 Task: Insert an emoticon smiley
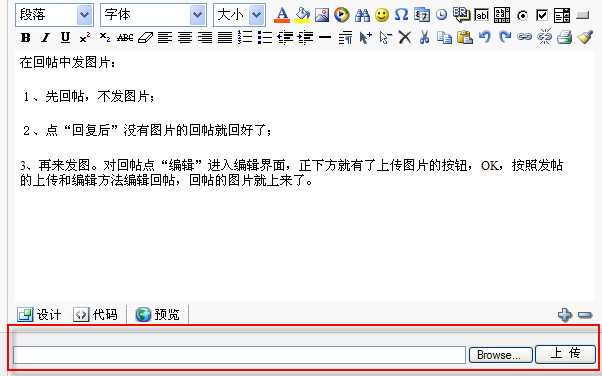pos(382,15)
